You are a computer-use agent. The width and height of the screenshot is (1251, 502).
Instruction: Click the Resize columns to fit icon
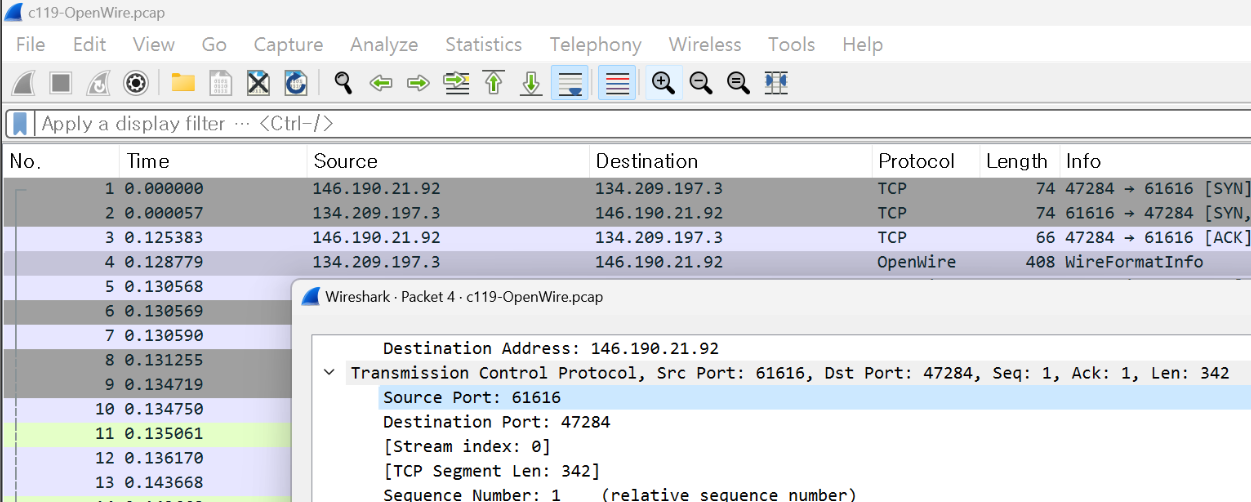pyautogui.click(x=776, y=83)
